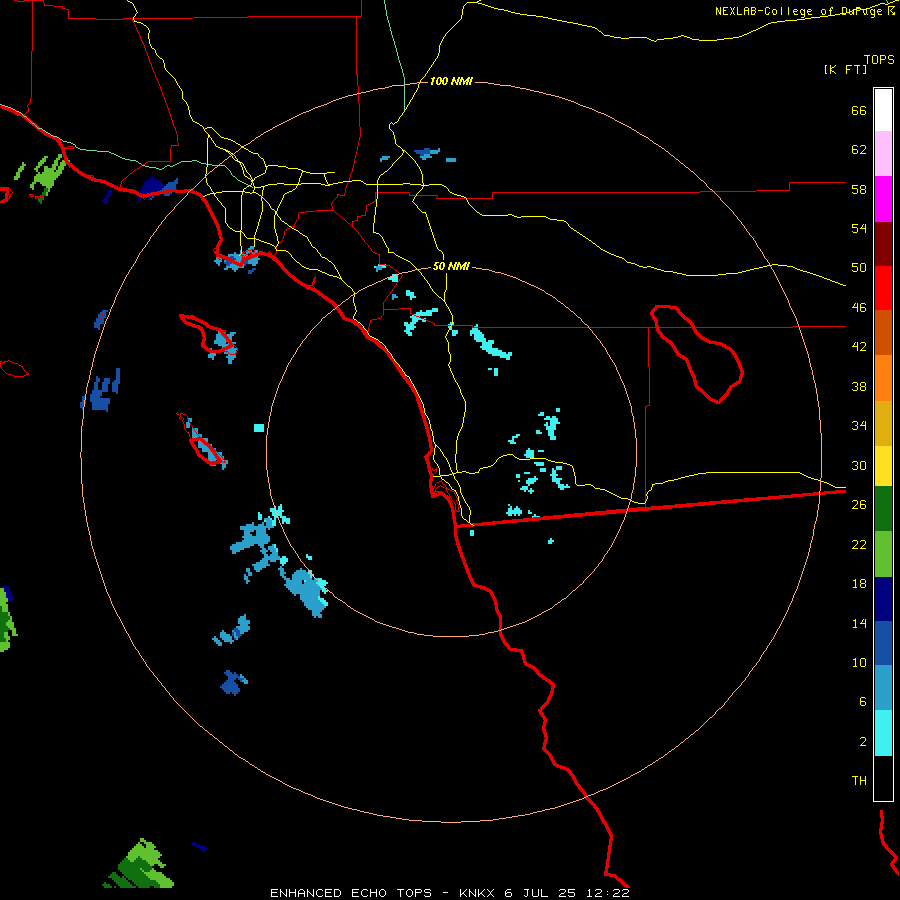Click the 'ENHANCED ECHO TOPS' caption
The height and width of the screenshot is (900, 900).
click(351, 893)
